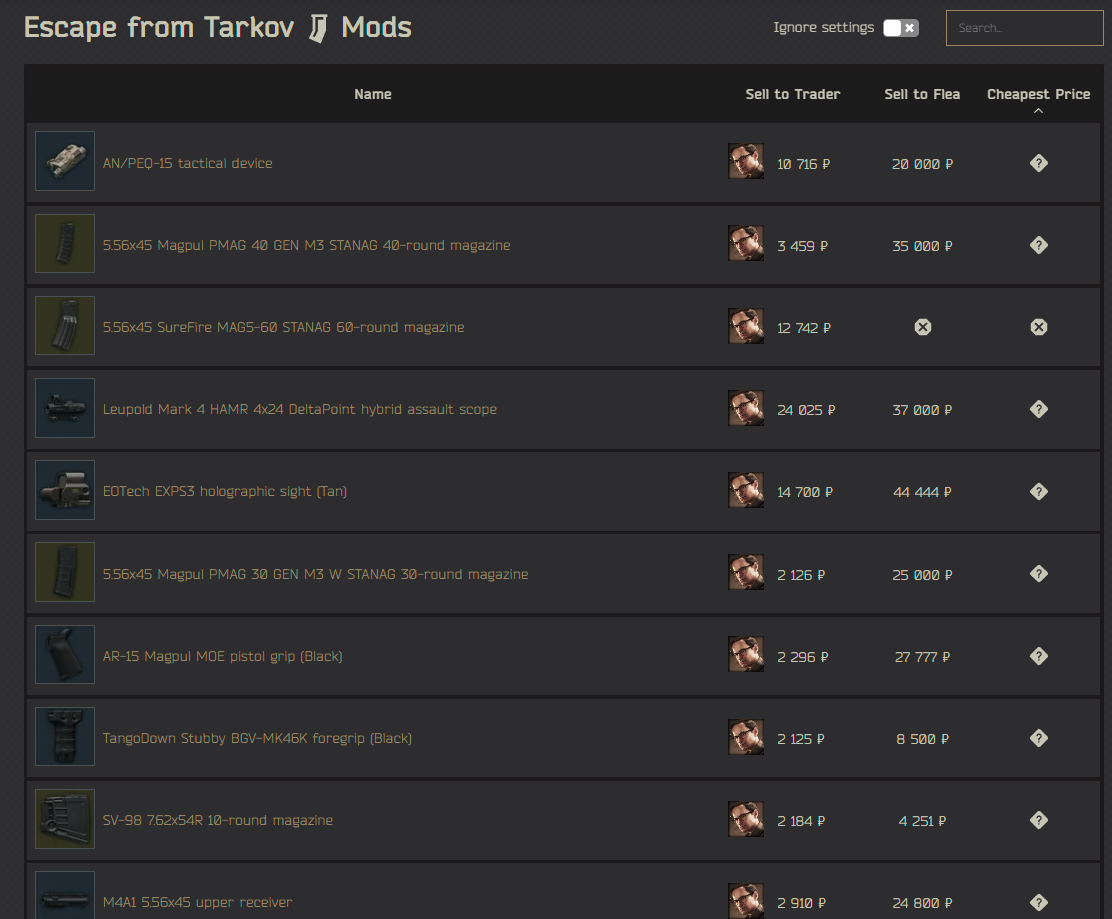Click the knife icon in the page title
This screenshot has height=919, width=1112.
[318, 27]
